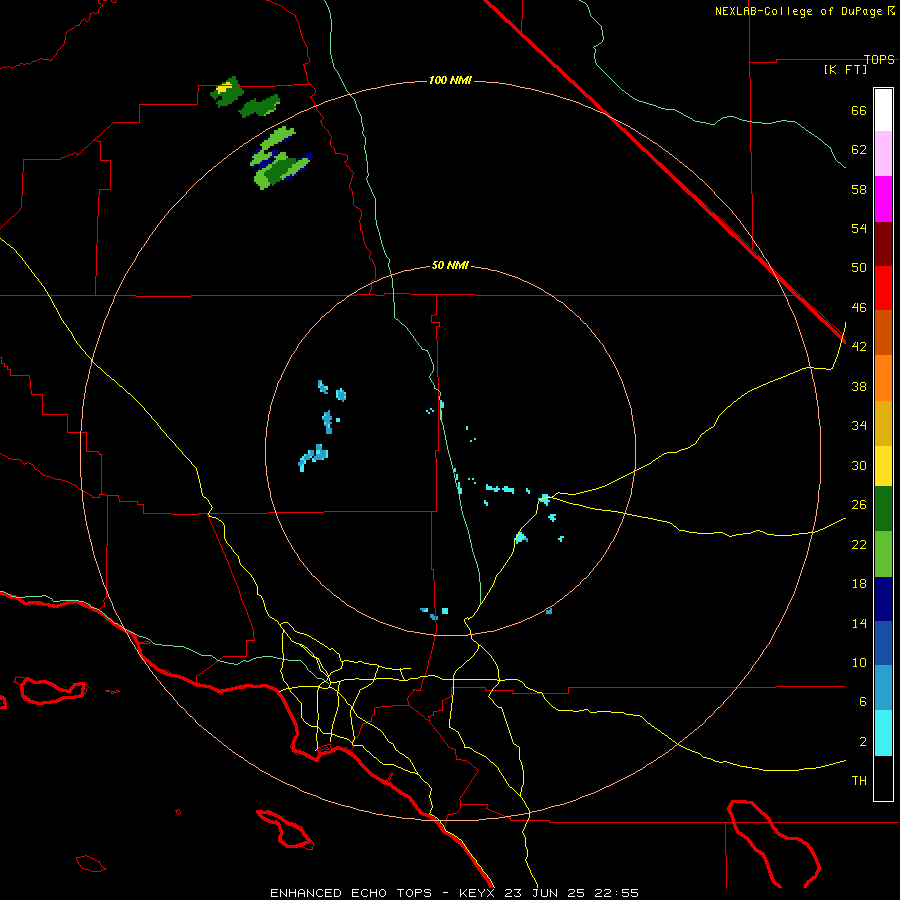The height and width of the screenshot is (900, 900).
Task: Click the bright red 46 kft legend swatch
Action: pos(883,288)
